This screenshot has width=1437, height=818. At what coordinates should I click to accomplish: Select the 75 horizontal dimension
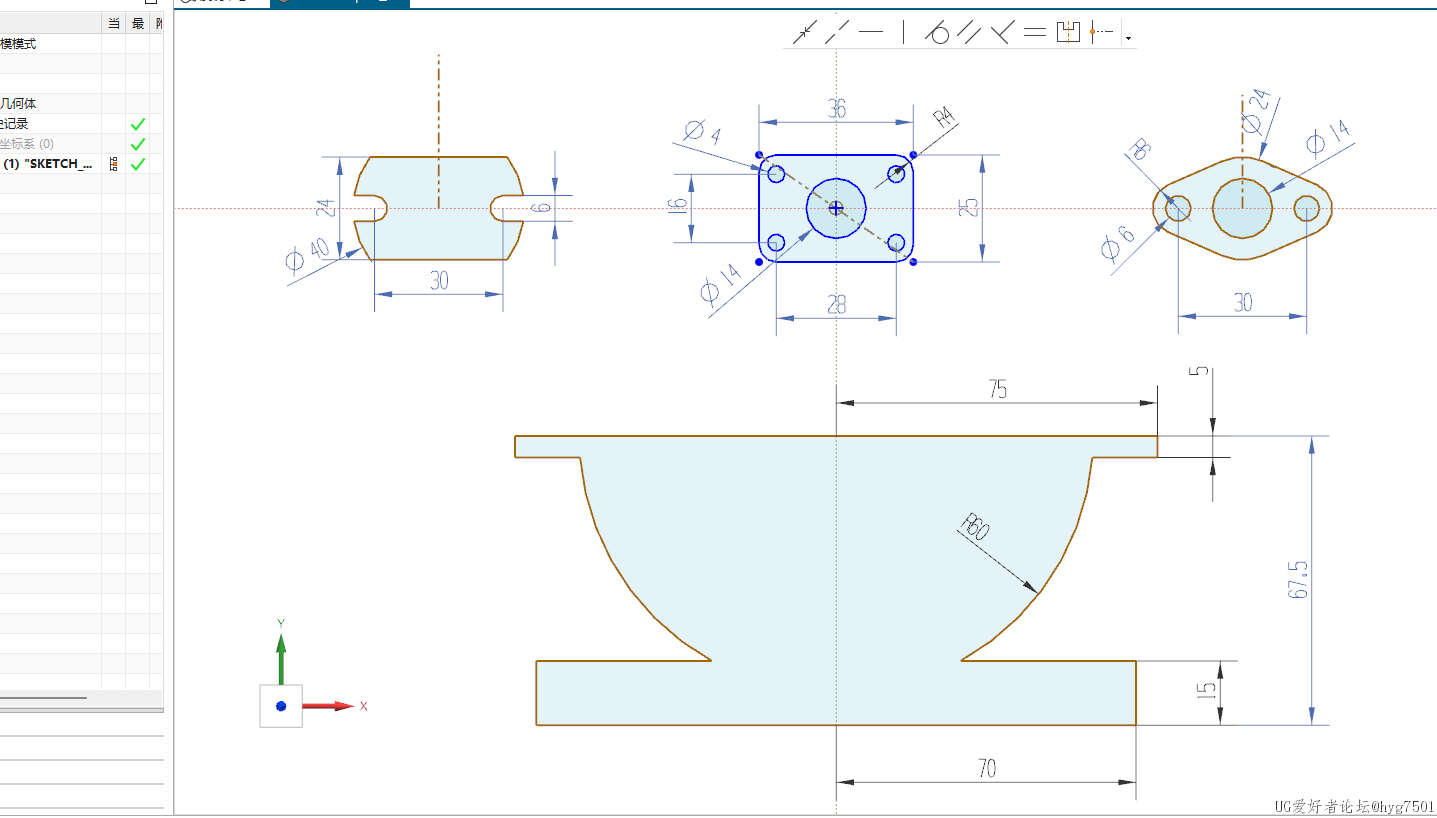(997, 390)
